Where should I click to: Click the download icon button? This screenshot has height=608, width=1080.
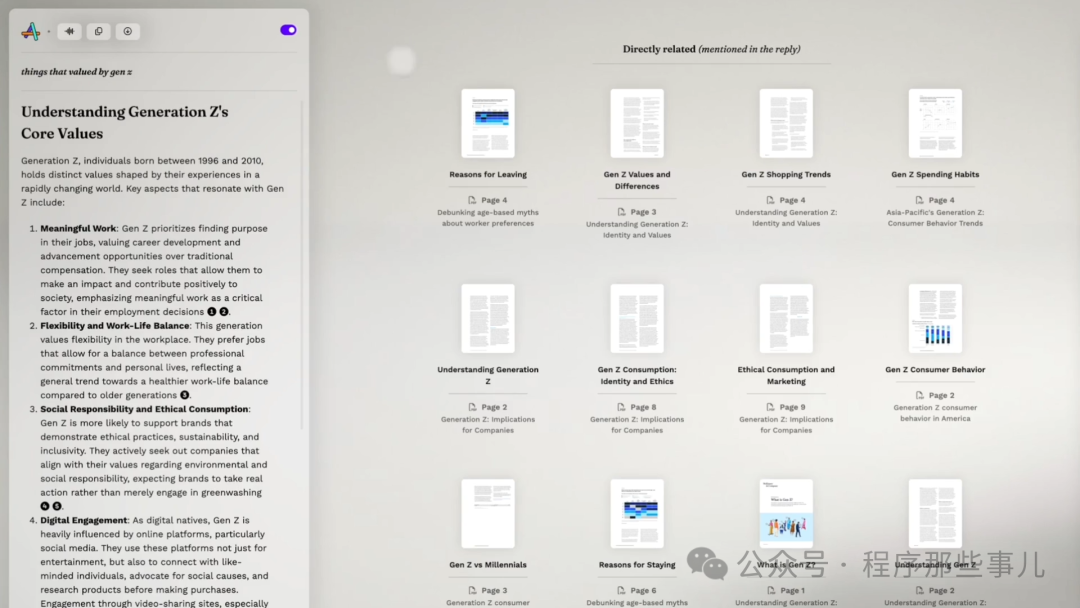pos(127,31)
